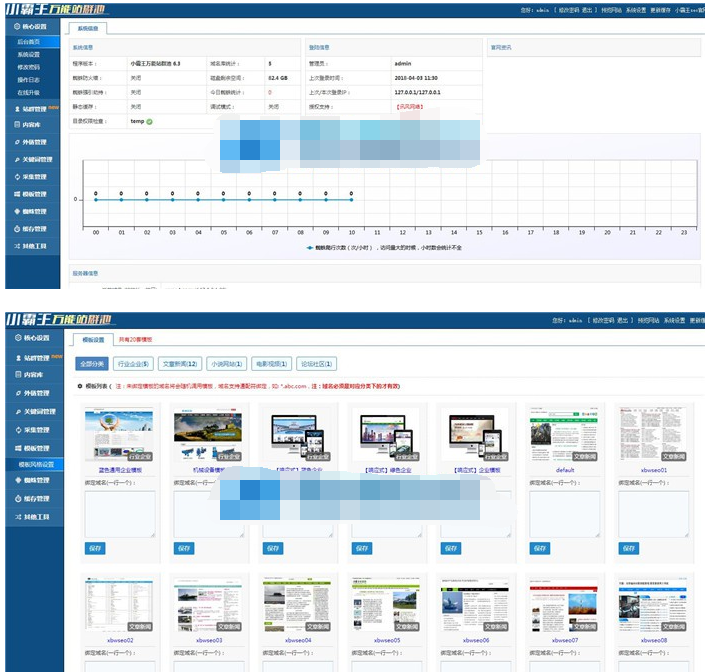Open the xbwseo08 template thumbnail

click(x=653, y=605)
